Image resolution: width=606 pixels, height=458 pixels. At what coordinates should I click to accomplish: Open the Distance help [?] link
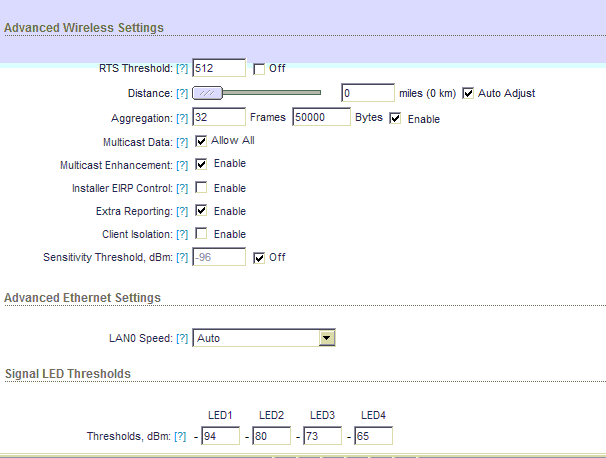coord(182,94)
